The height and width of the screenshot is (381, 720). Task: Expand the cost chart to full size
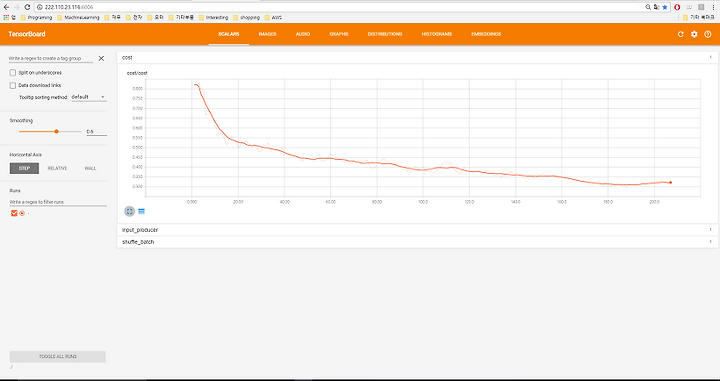pyautogui.click(x=129, y=211)
